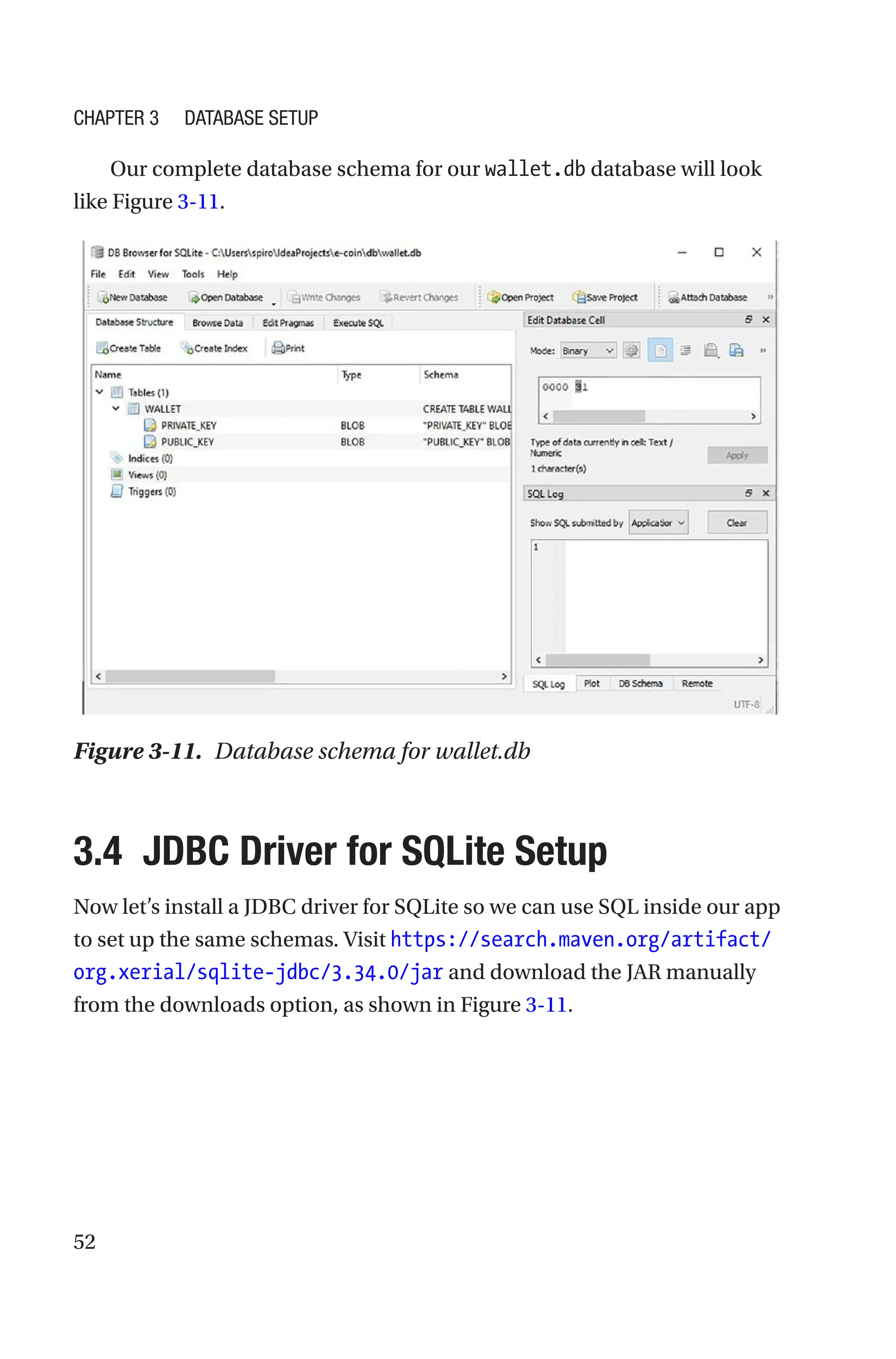Open the Help menu

227,274
